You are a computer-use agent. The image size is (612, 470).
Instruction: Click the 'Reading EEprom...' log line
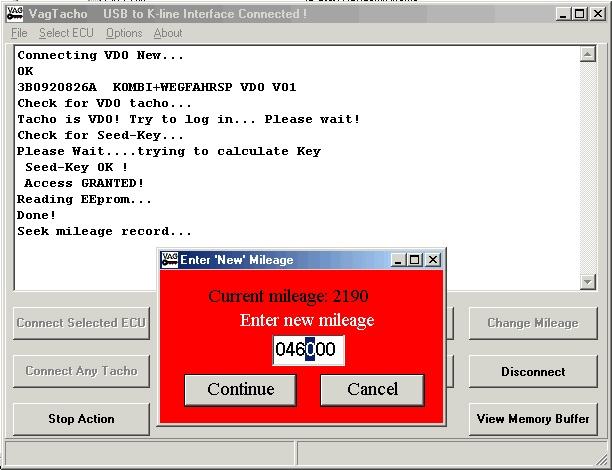[84, 199]
